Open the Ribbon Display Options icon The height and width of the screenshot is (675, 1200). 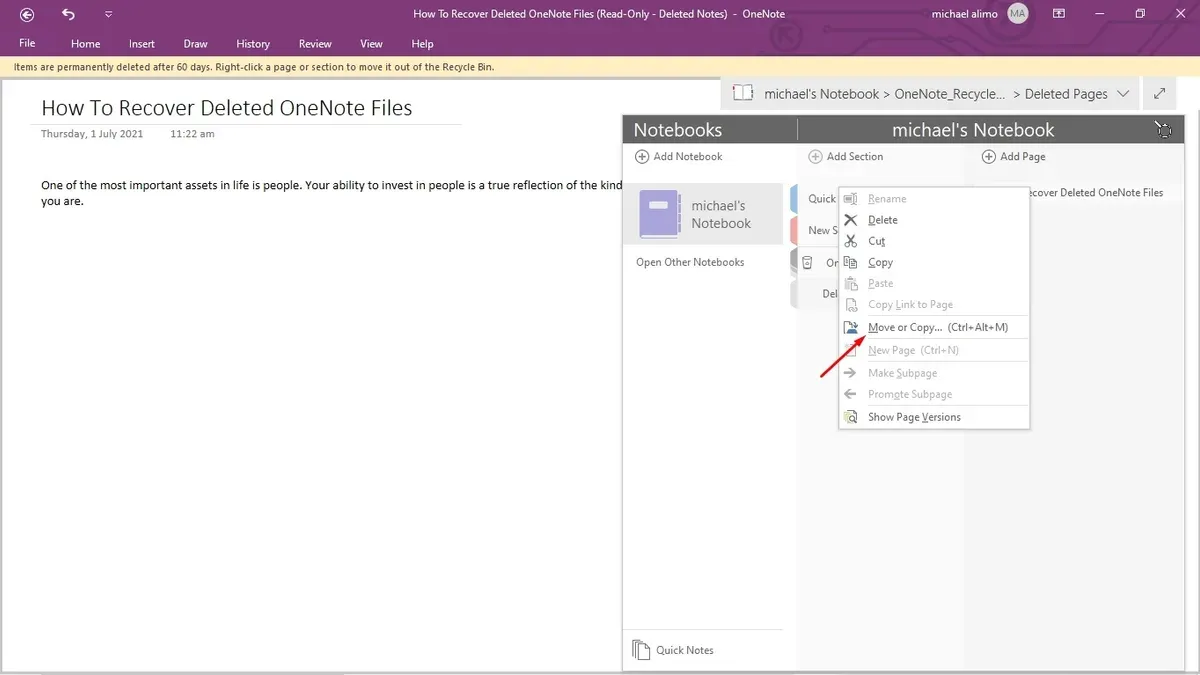(x=1061, y=14)
